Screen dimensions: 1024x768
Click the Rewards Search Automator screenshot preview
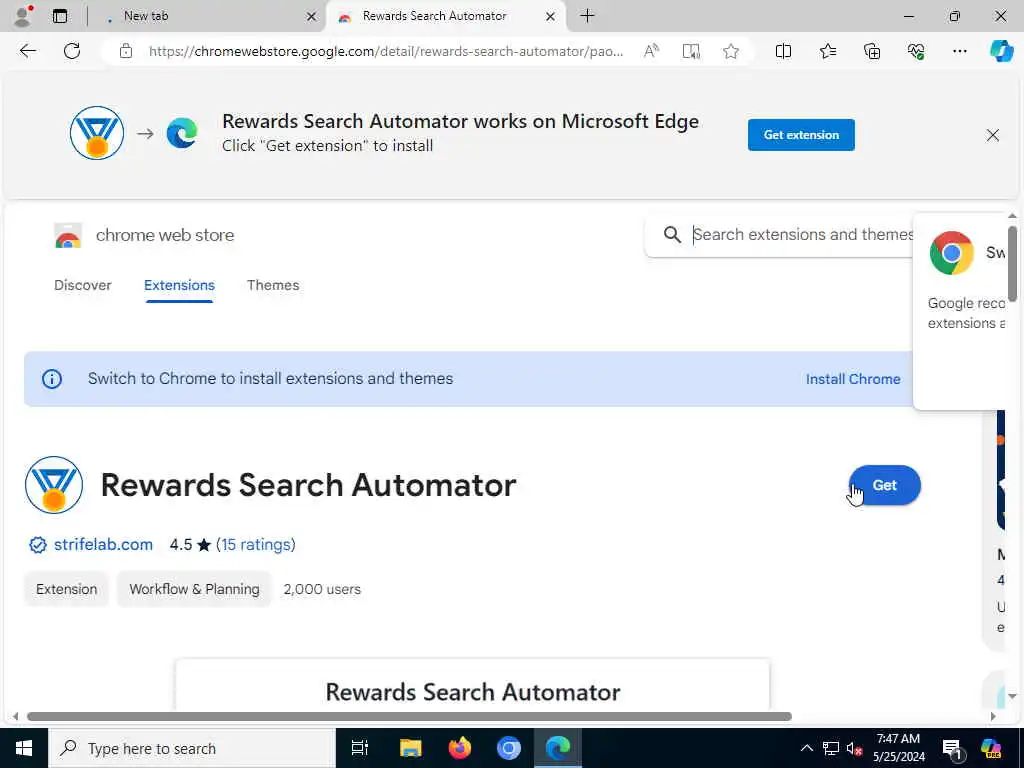(472, 684)
